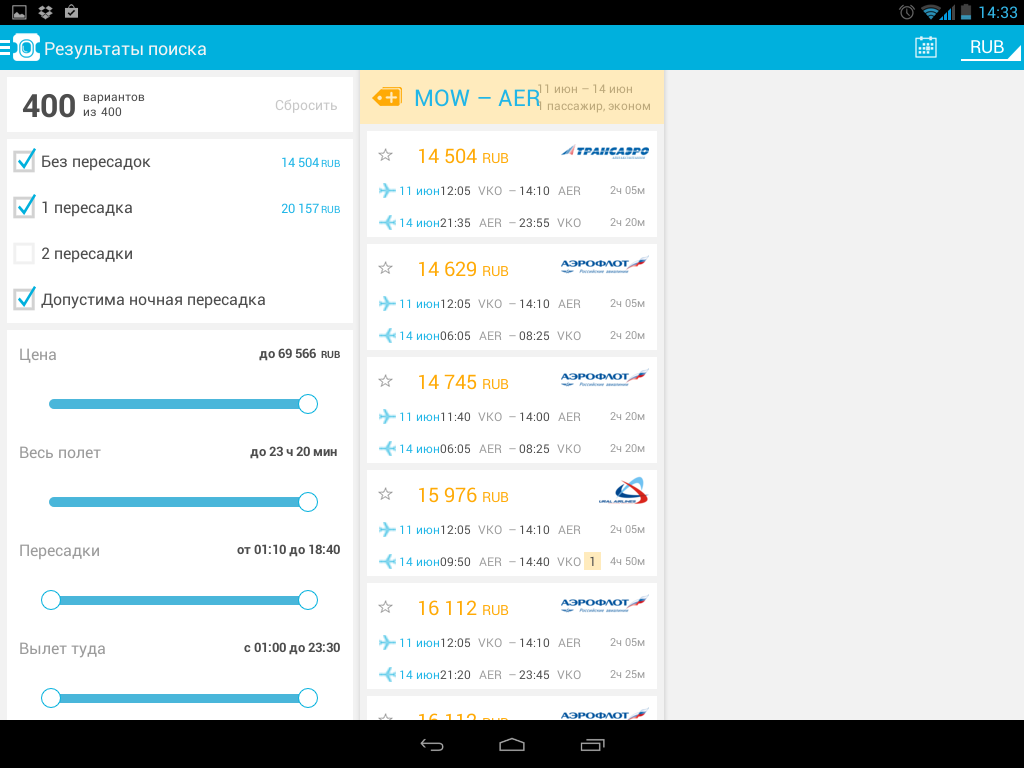The width and height of the screenshot is (1024, 768).
Task: Tap the 14 504 RUB price for direct flights
Action: pos(310,163)
